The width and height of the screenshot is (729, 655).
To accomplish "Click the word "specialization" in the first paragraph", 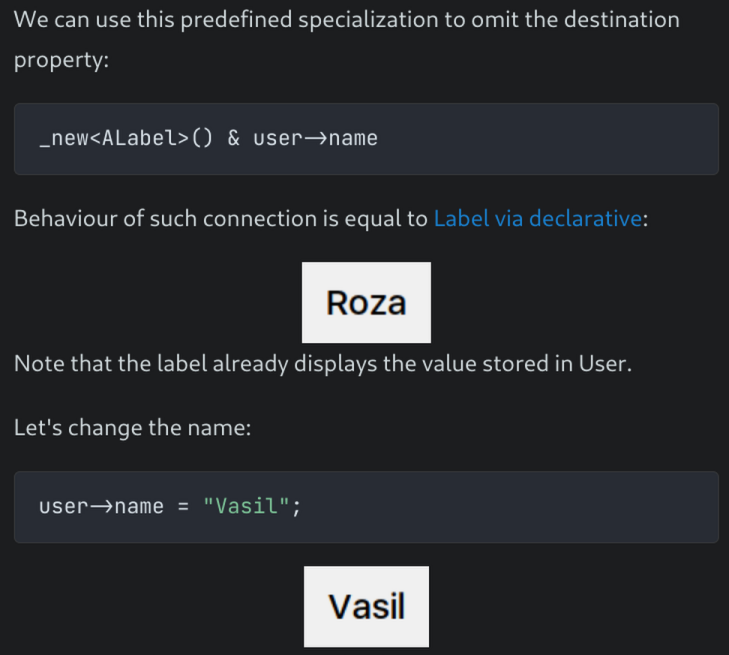I will pos(369,20).
